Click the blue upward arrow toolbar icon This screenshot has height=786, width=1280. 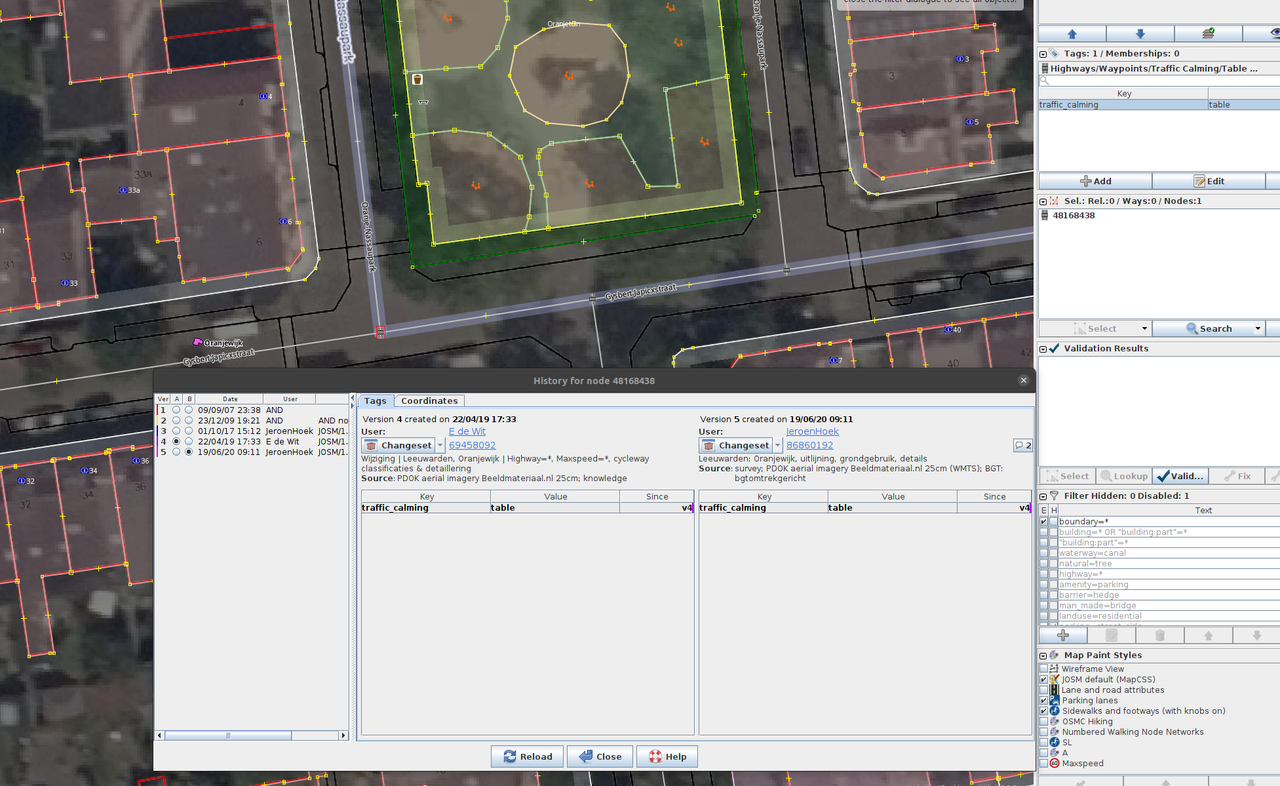click(x=1072, y=33)
